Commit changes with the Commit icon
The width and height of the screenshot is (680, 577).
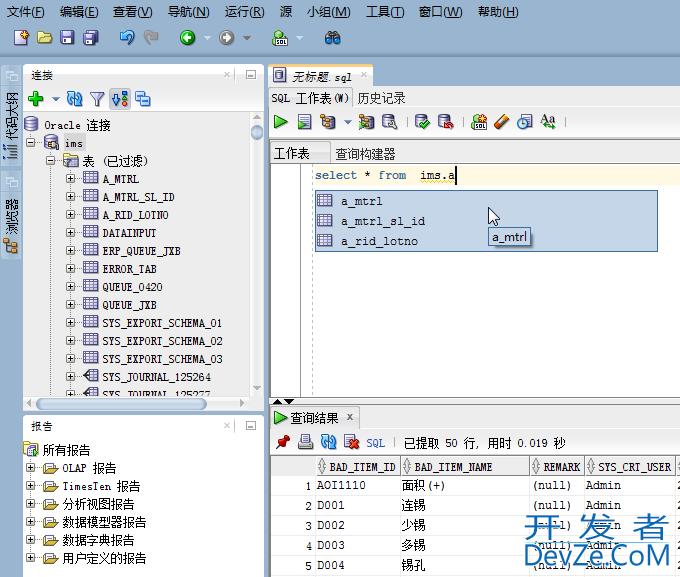pos(422,122)
